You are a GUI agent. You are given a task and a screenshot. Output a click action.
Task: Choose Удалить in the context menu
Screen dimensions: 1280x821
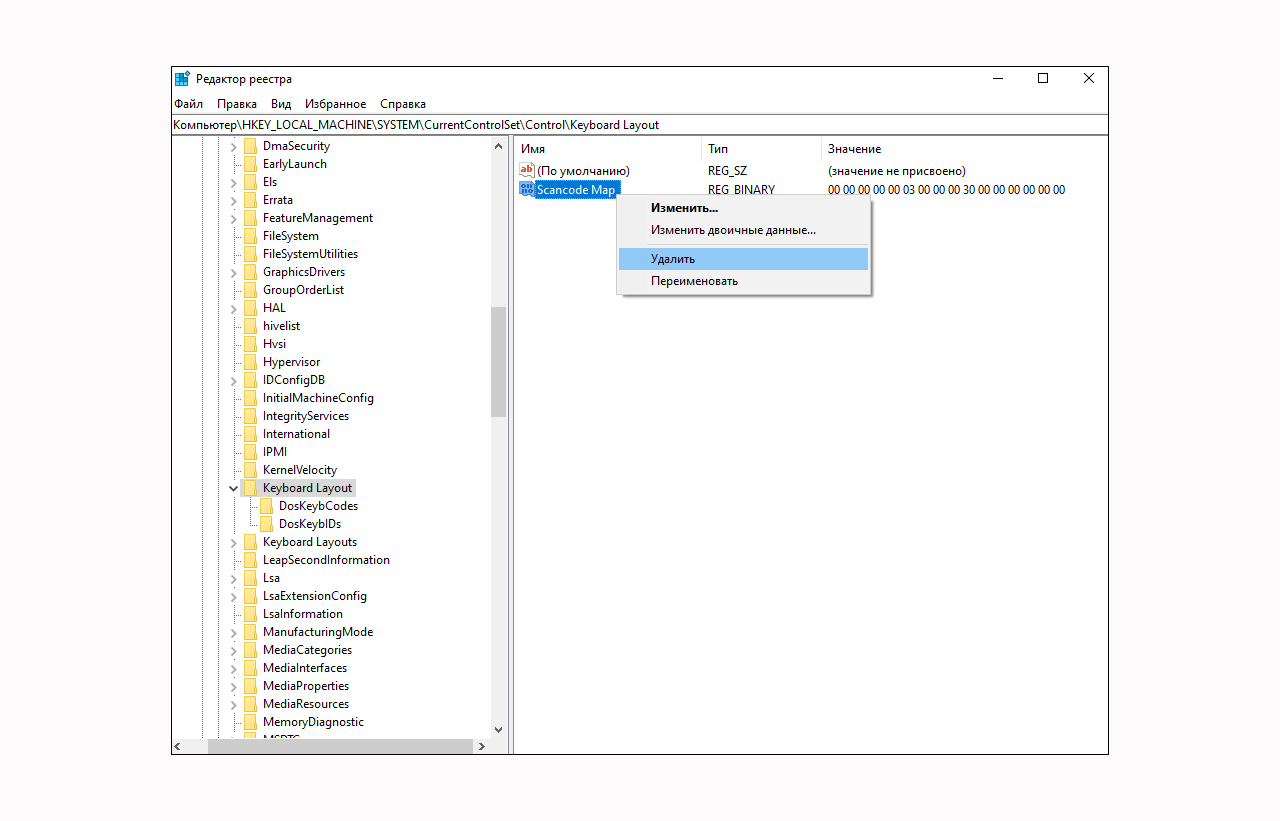[743, 259]
